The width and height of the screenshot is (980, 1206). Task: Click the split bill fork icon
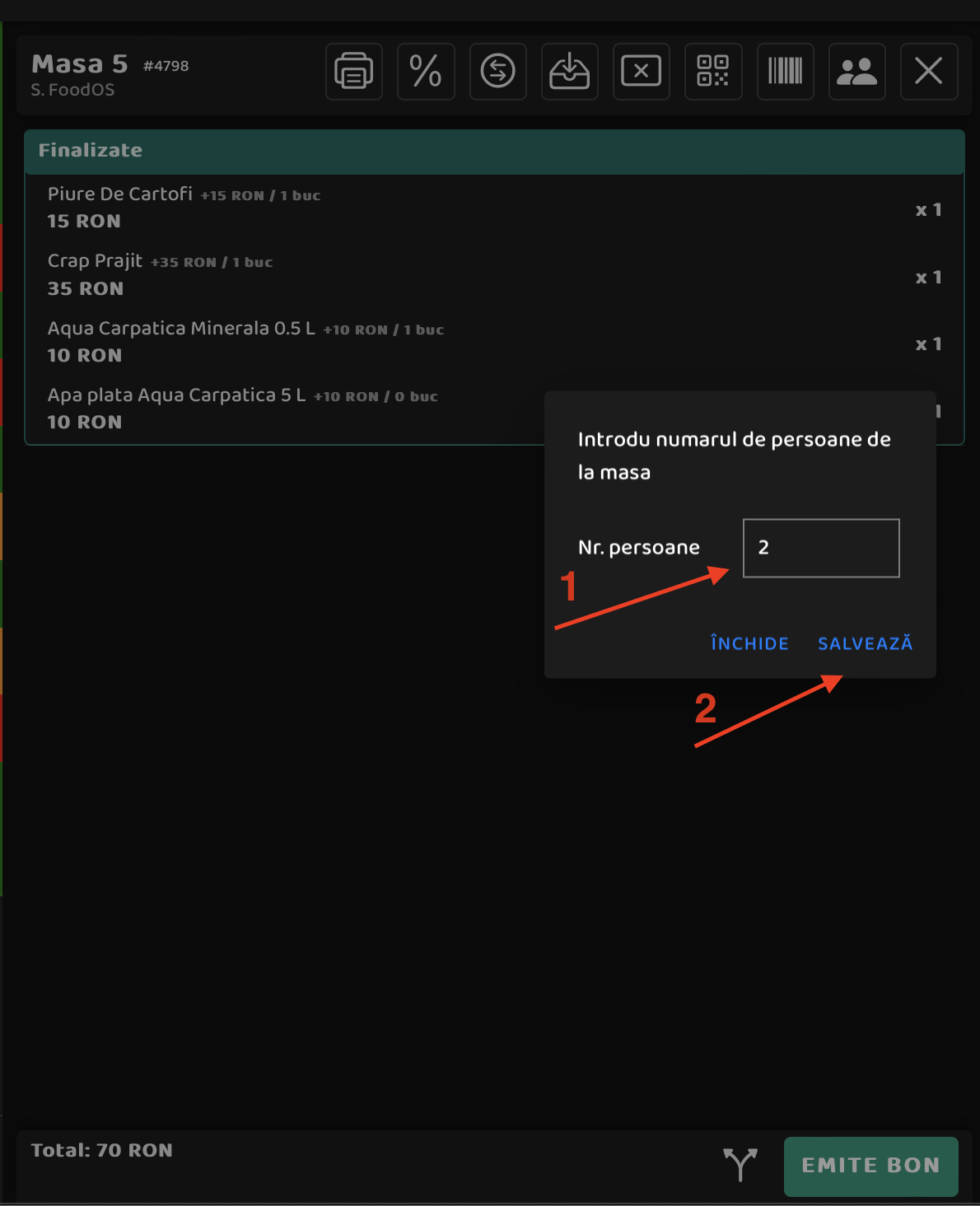[740, 1164]
